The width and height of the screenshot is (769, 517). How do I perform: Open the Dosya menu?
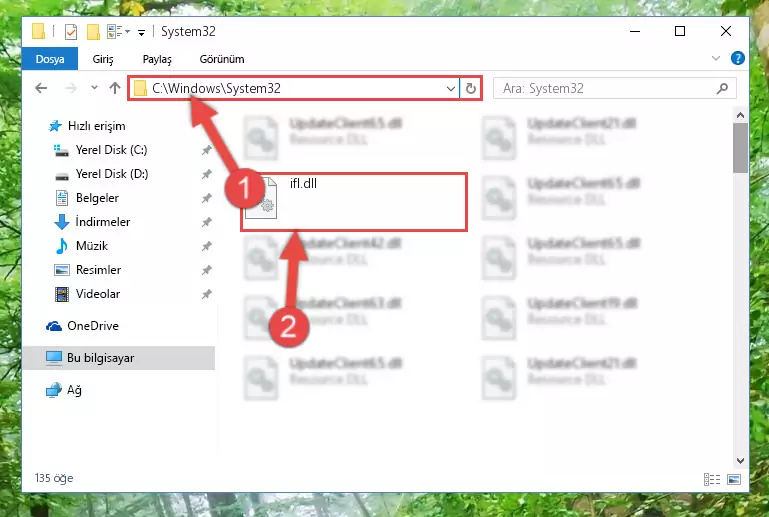pyautogui.click(x=50, y=59)
